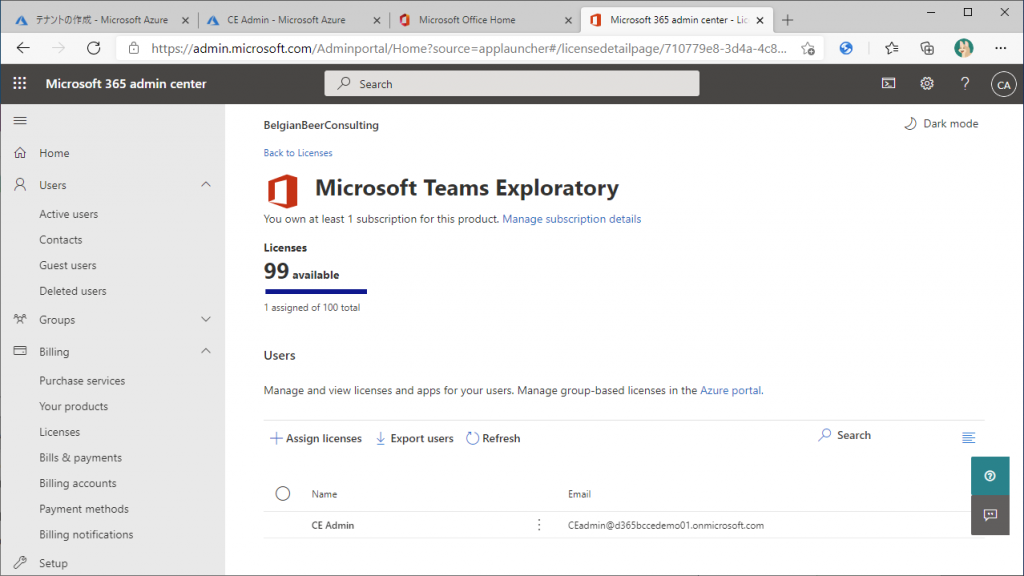Click the Microsoft 365 admin center title
The image size is (1024, 576).
click(126, 84)
